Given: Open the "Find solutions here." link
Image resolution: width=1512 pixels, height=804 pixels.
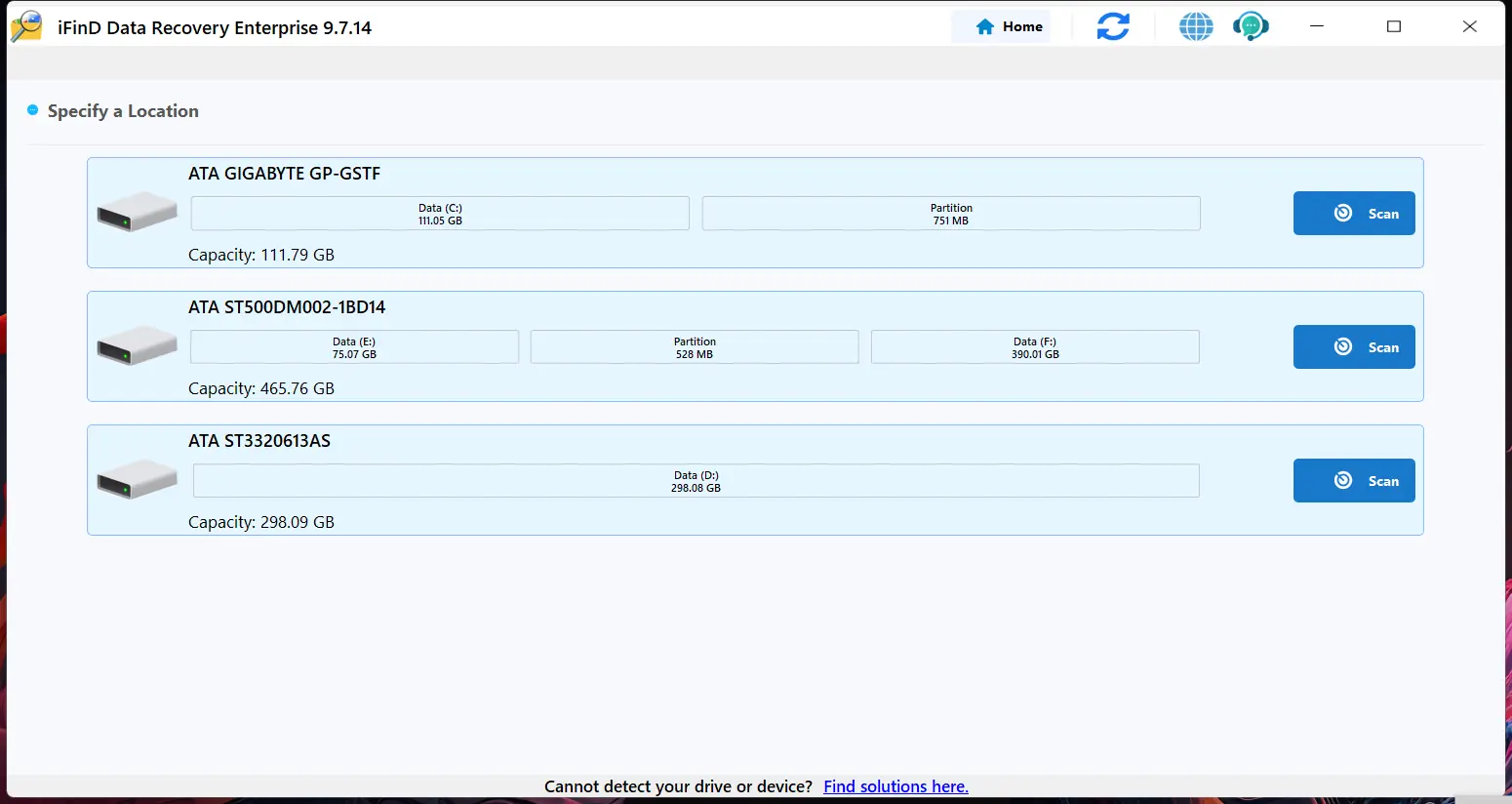Looking at the screenshot, I should point(895,786).
